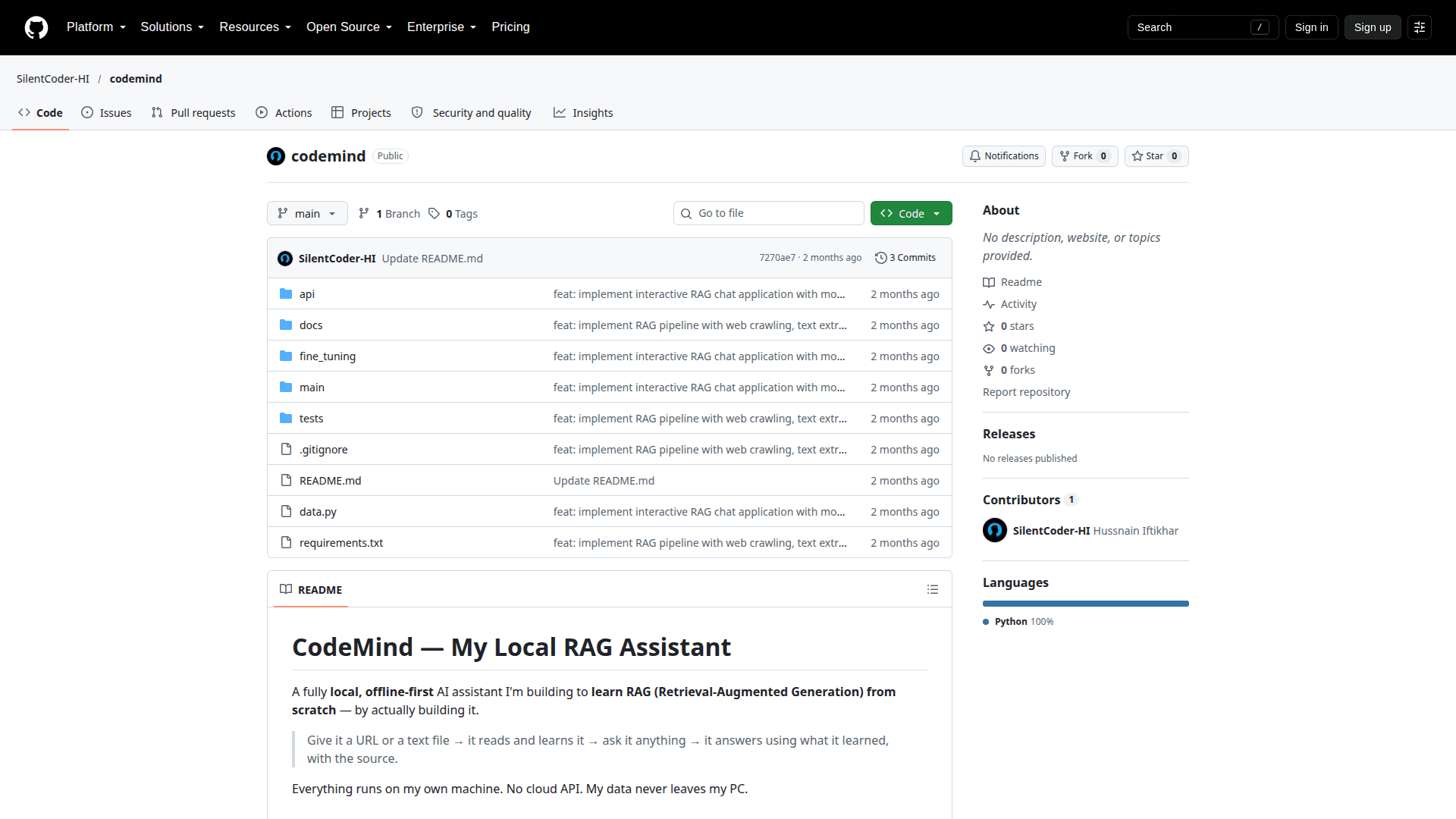Expand the Enterprise menu
1456x819 pixels.
442,27
